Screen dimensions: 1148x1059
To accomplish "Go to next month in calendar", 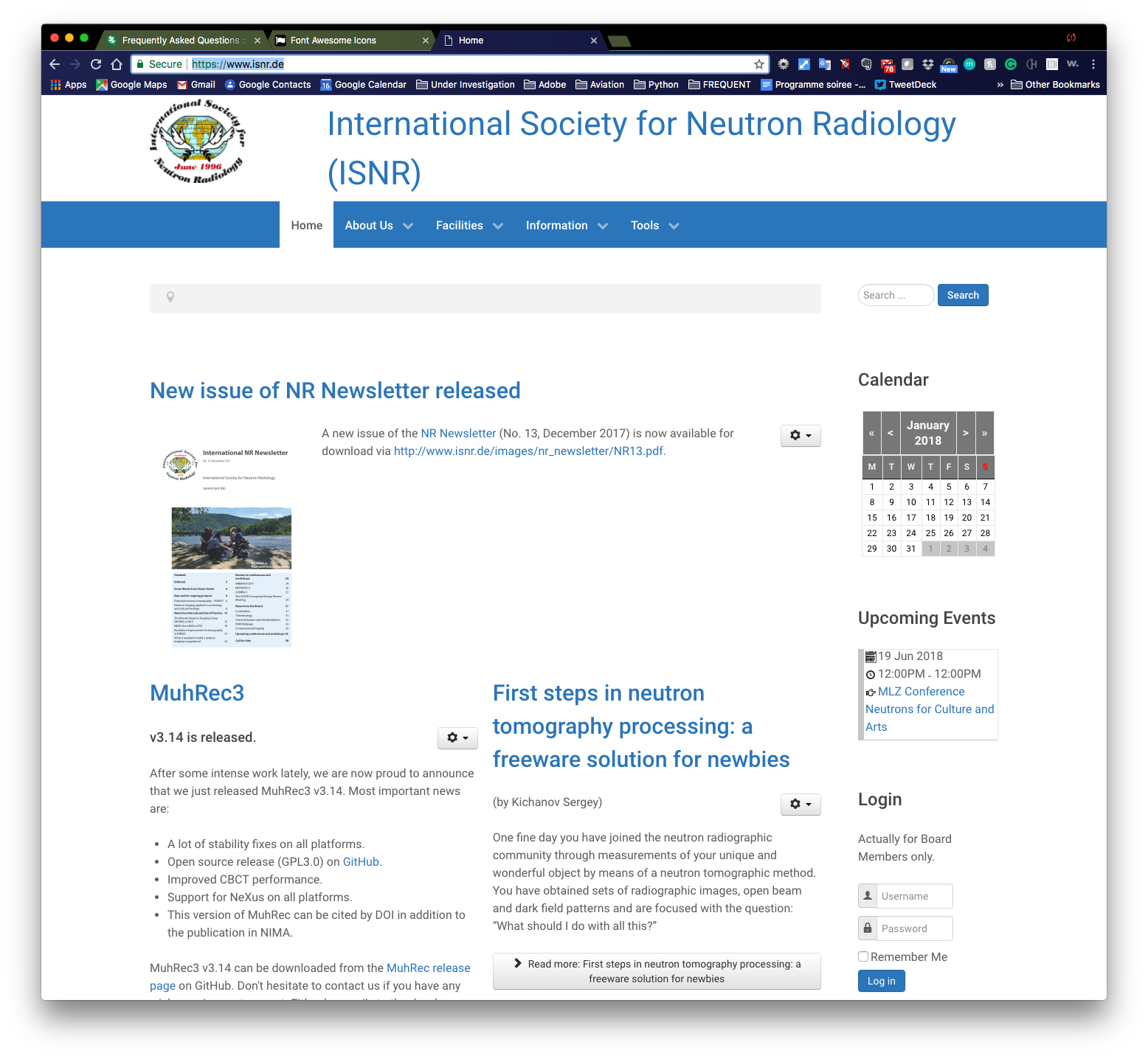I will (x=966, y=433).
